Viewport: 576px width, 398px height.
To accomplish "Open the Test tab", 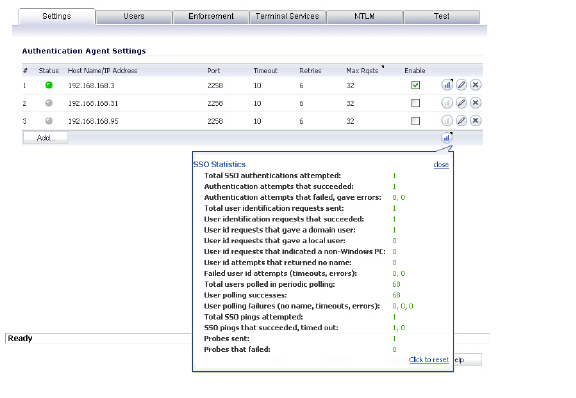I will point(442,17).
